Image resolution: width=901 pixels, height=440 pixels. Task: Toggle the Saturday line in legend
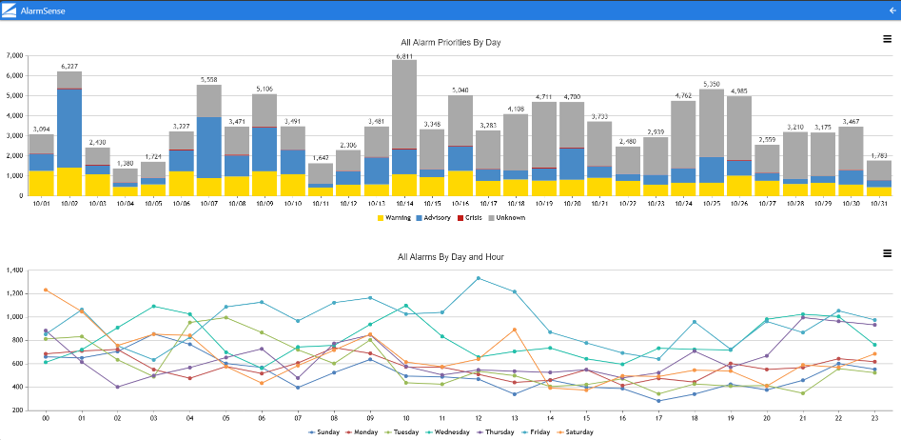pos(575,431)
